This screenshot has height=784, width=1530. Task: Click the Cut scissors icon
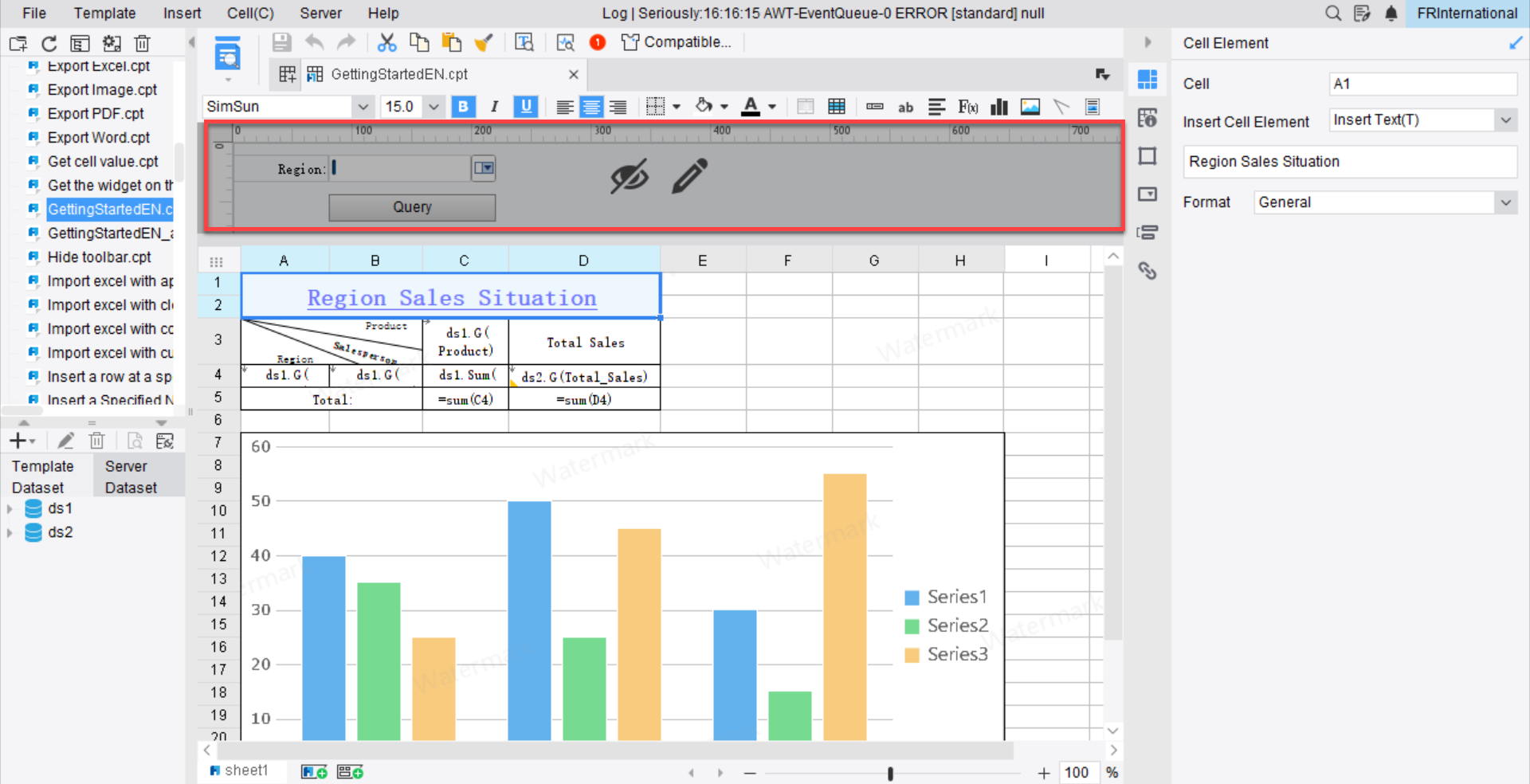click(387, 42)
